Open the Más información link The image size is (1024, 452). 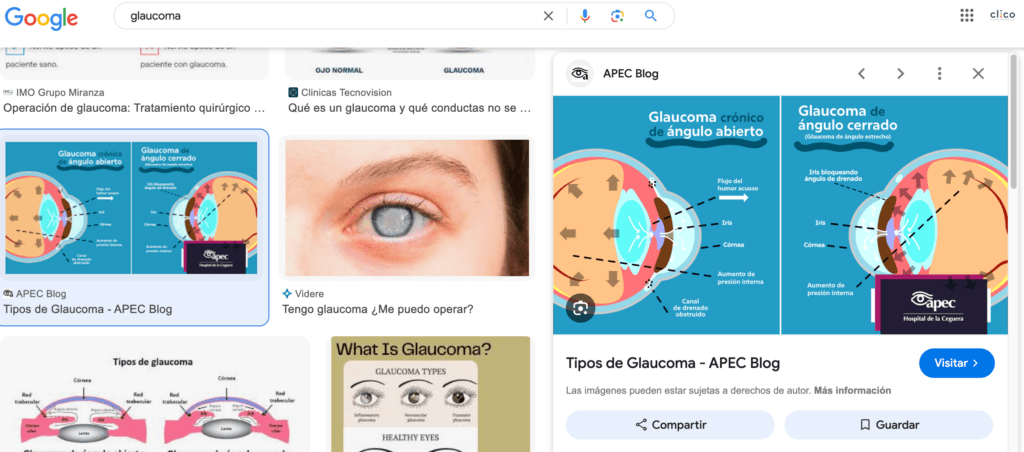coord(852,391)
